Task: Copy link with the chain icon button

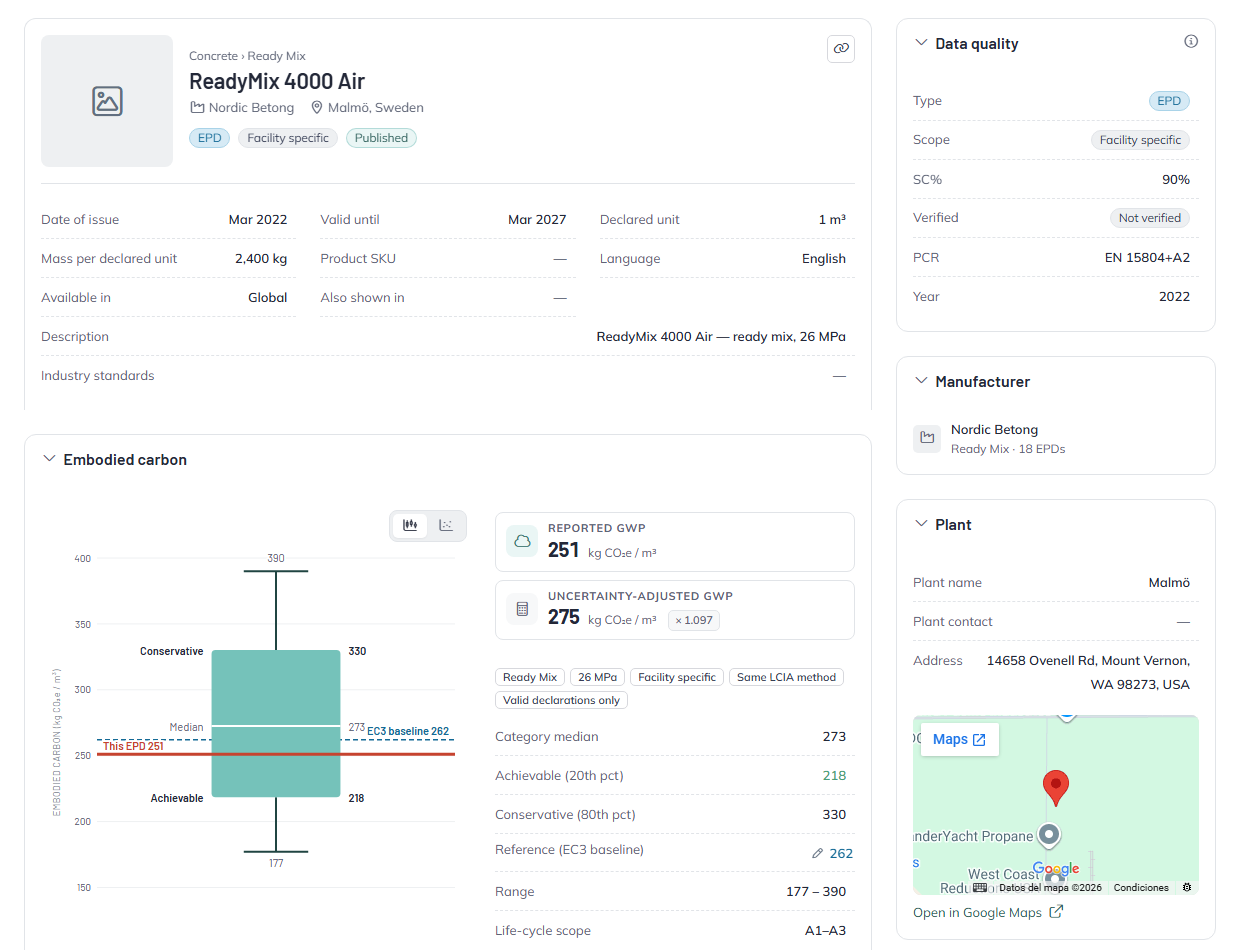Action: 841,48
